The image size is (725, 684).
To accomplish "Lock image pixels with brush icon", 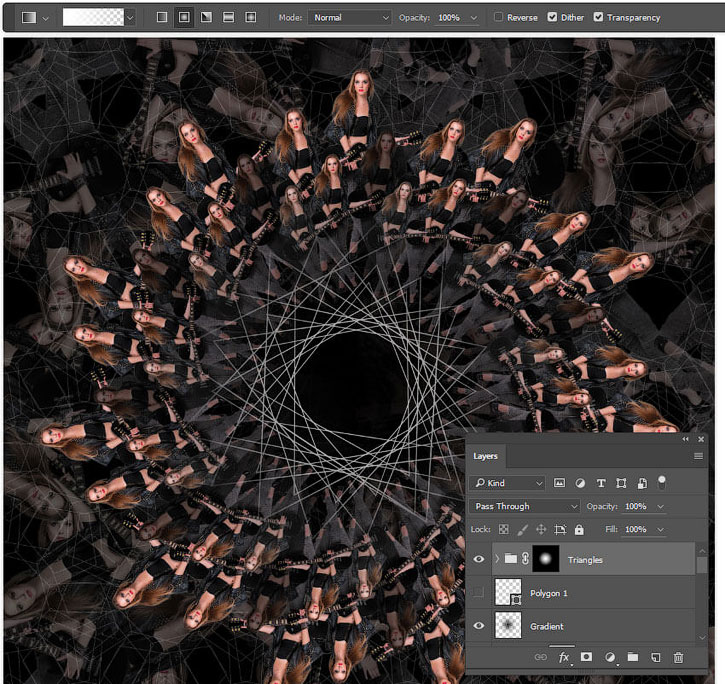I will [522, 530].
